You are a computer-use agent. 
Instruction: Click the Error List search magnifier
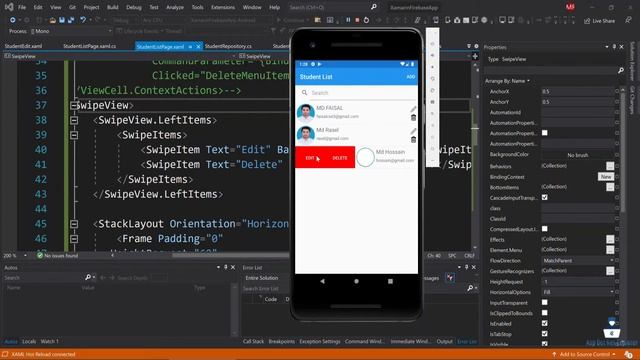(470, 288)
